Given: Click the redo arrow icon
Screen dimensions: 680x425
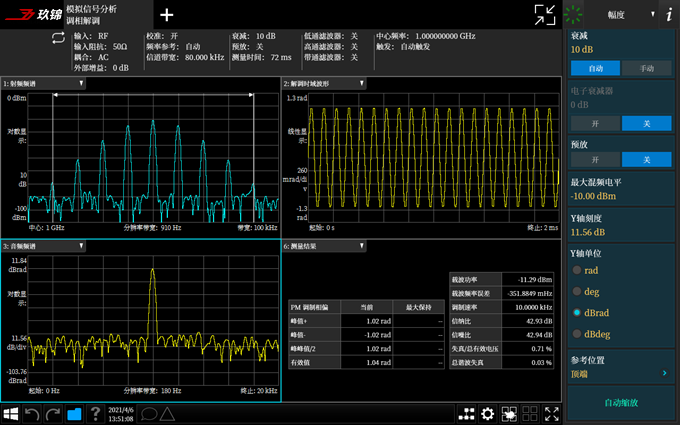Looking at the screenshot, I should (x=53, y=414).
